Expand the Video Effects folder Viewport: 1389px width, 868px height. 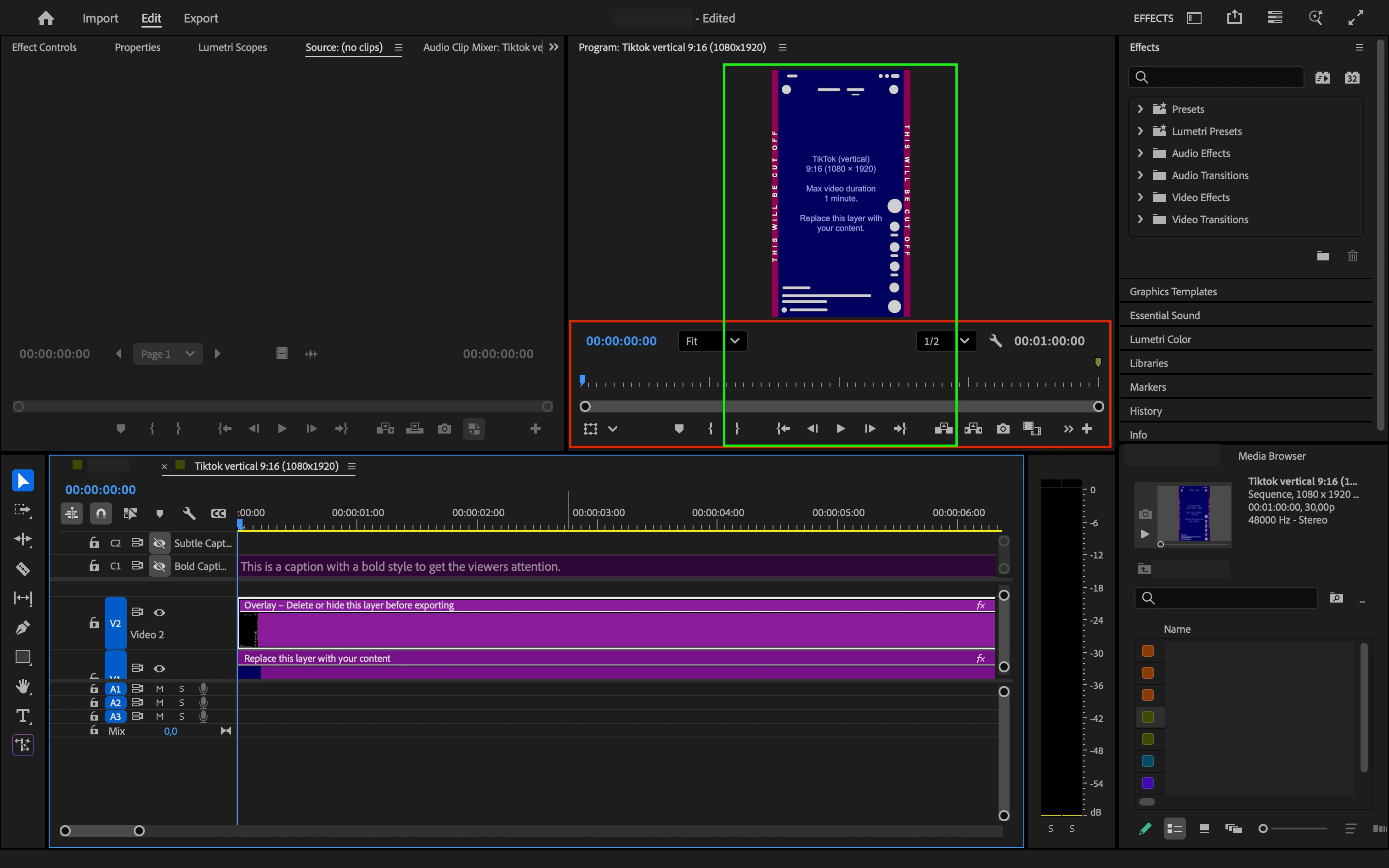[1141, 197]
